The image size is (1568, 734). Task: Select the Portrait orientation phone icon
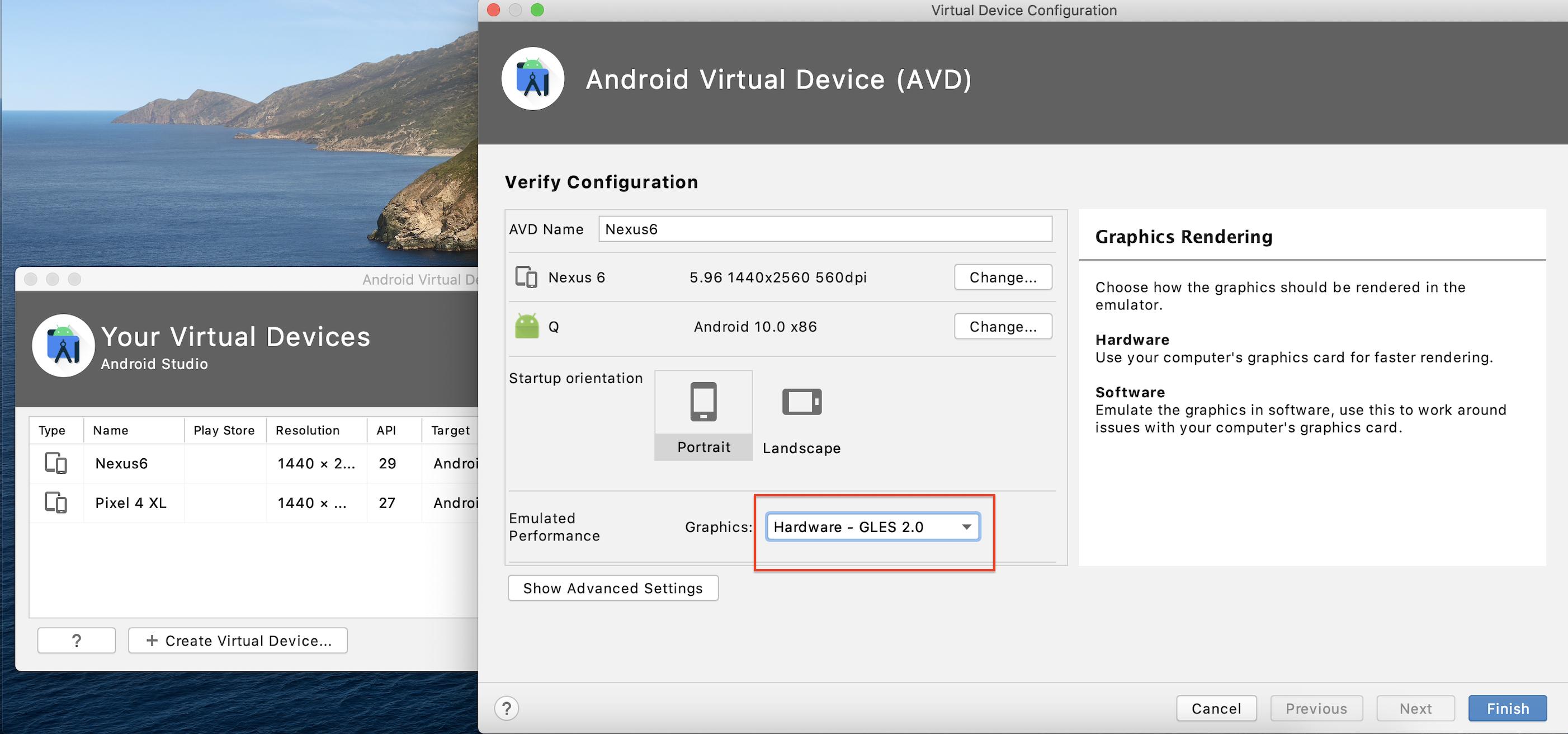pos(703,402)
